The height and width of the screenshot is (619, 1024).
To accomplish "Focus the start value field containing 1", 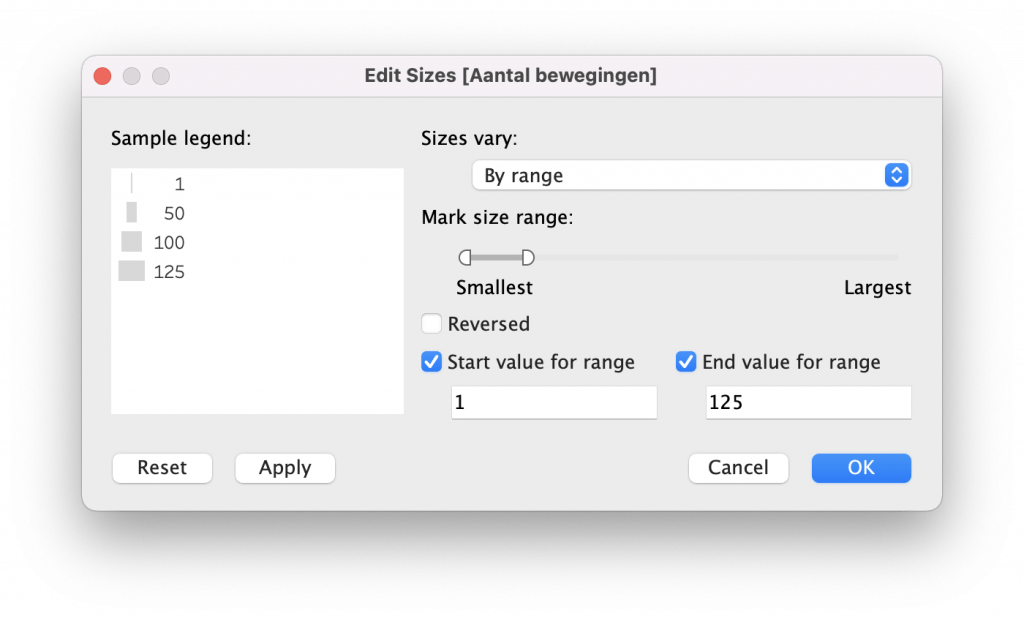I will pyautogui.click(x=553, y=402).
